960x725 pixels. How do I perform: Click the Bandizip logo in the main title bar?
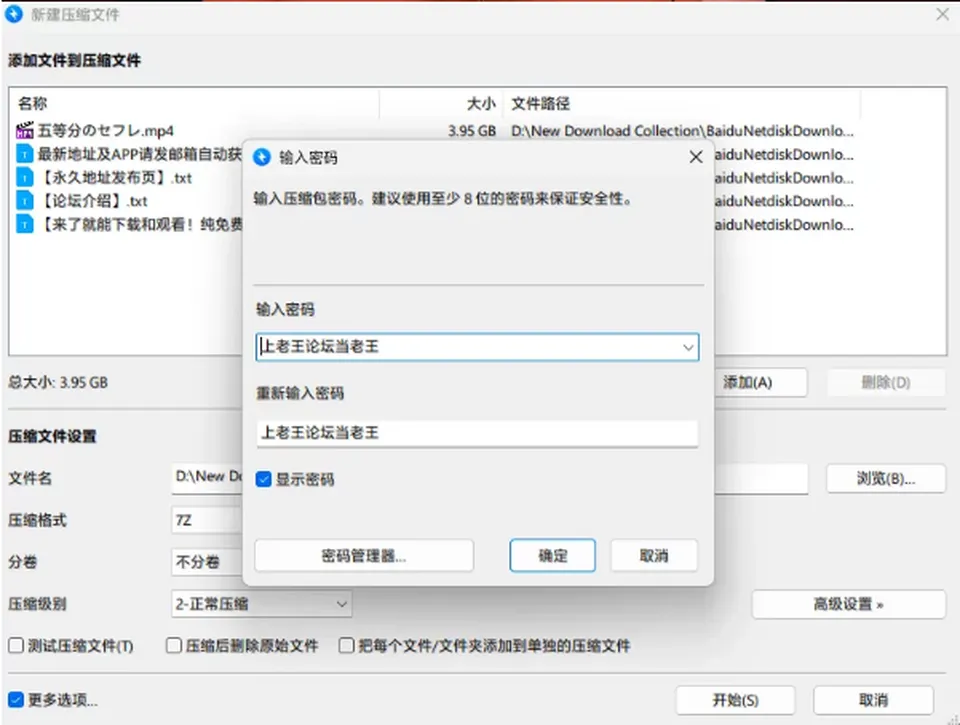[13, 13]
